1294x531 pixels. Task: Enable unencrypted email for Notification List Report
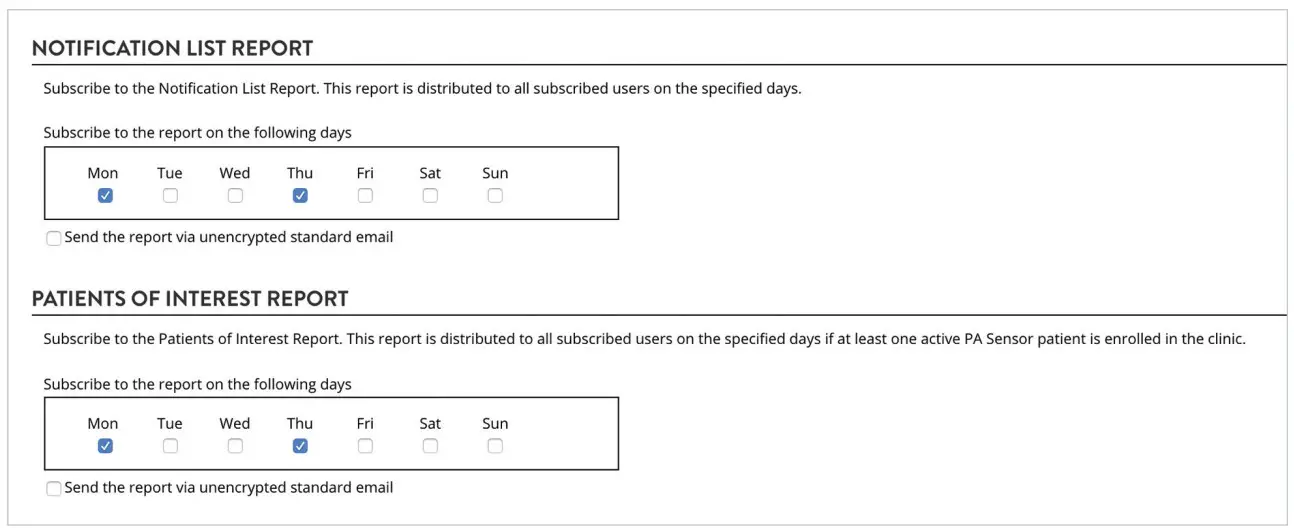tap(53, 239)
